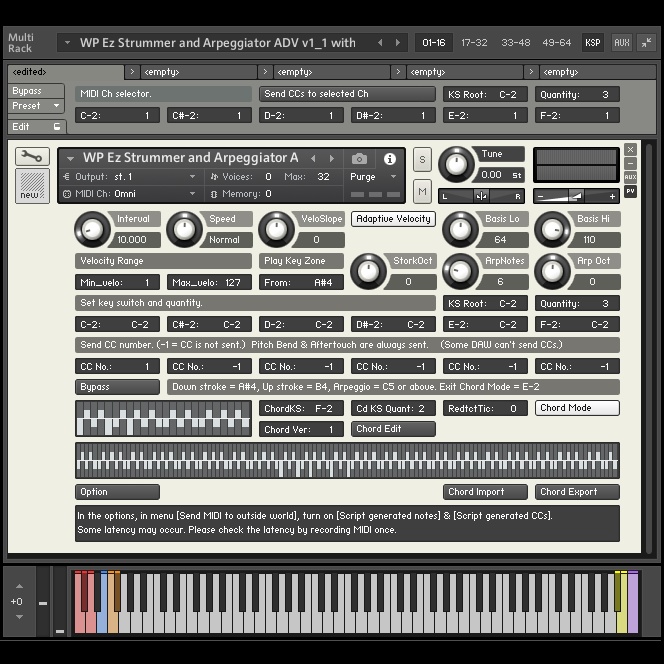Click the Min_velo value field
The image size is (664, 664).
click(x=117, y=282)
